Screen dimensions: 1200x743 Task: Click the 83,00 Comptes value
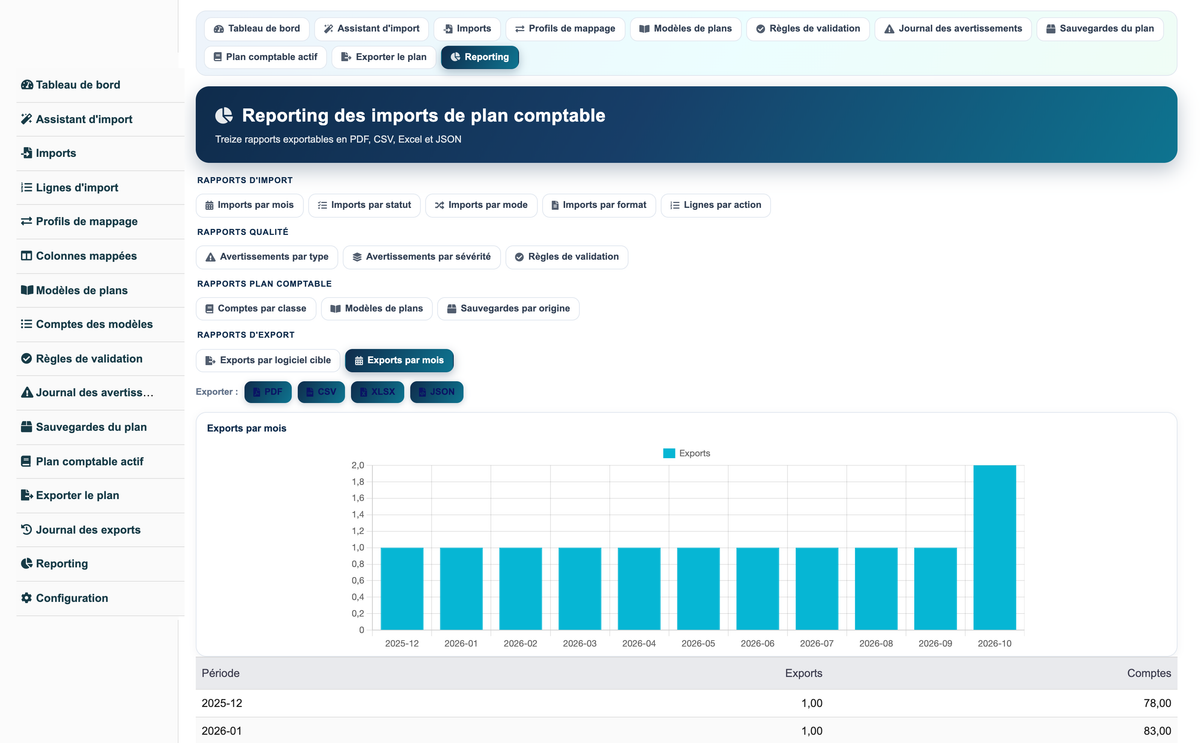click(1157, 731)
